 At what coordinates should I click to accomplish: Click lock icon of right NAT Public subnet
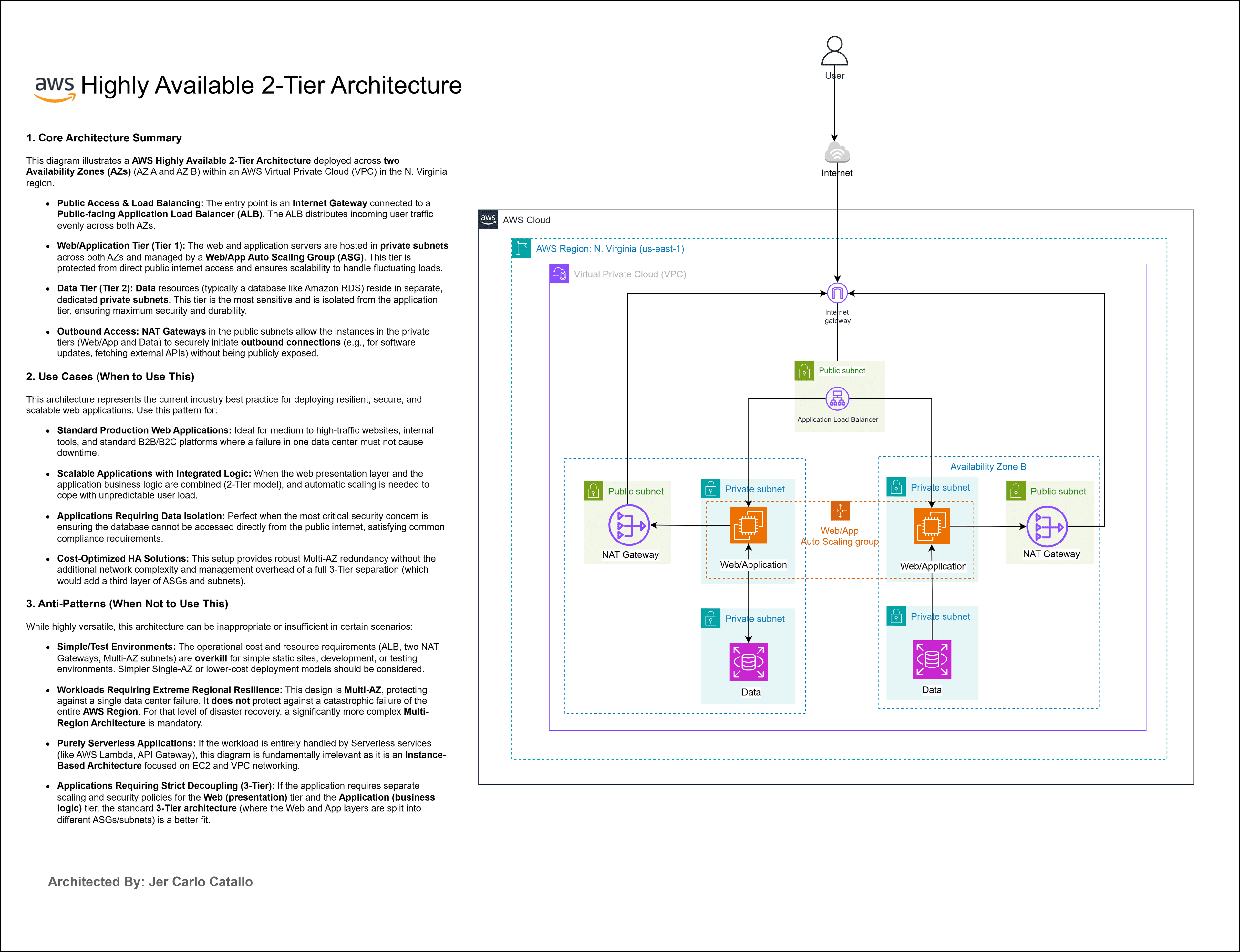pyautogui.click(x=1016, y=491)
